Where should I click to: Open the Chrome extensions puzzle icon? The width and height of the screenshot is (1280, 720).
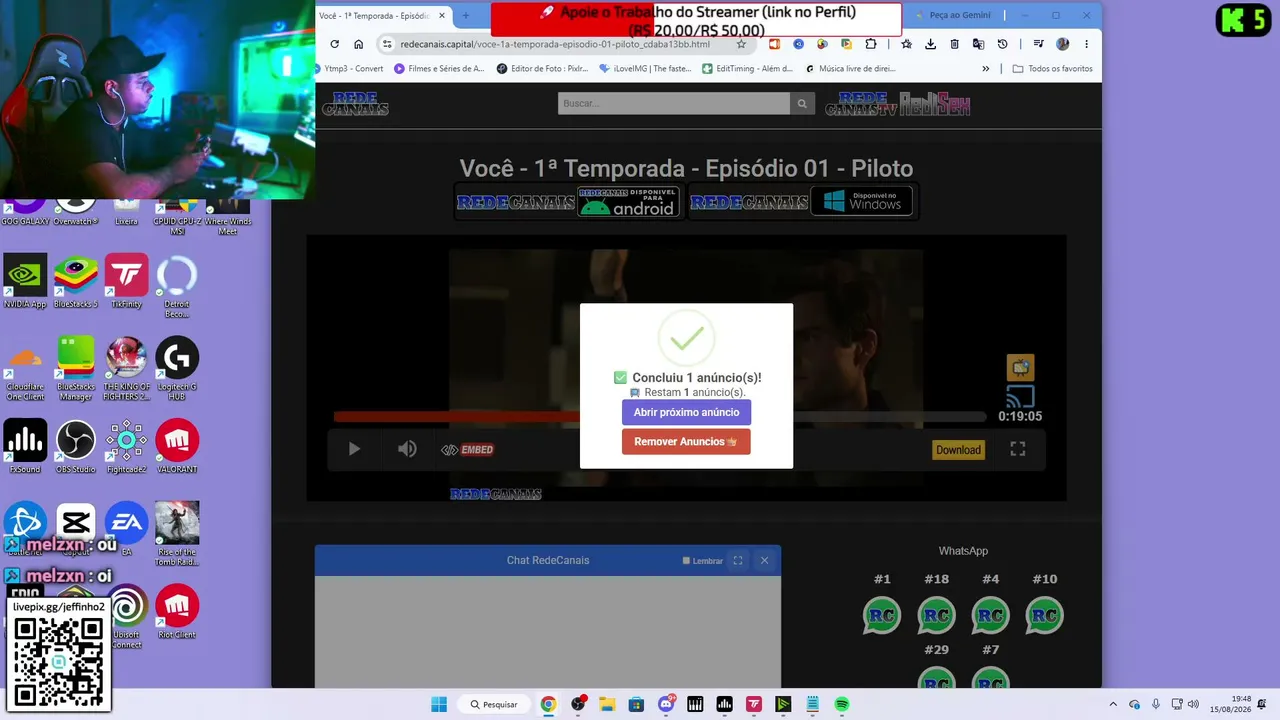point(871,44)
